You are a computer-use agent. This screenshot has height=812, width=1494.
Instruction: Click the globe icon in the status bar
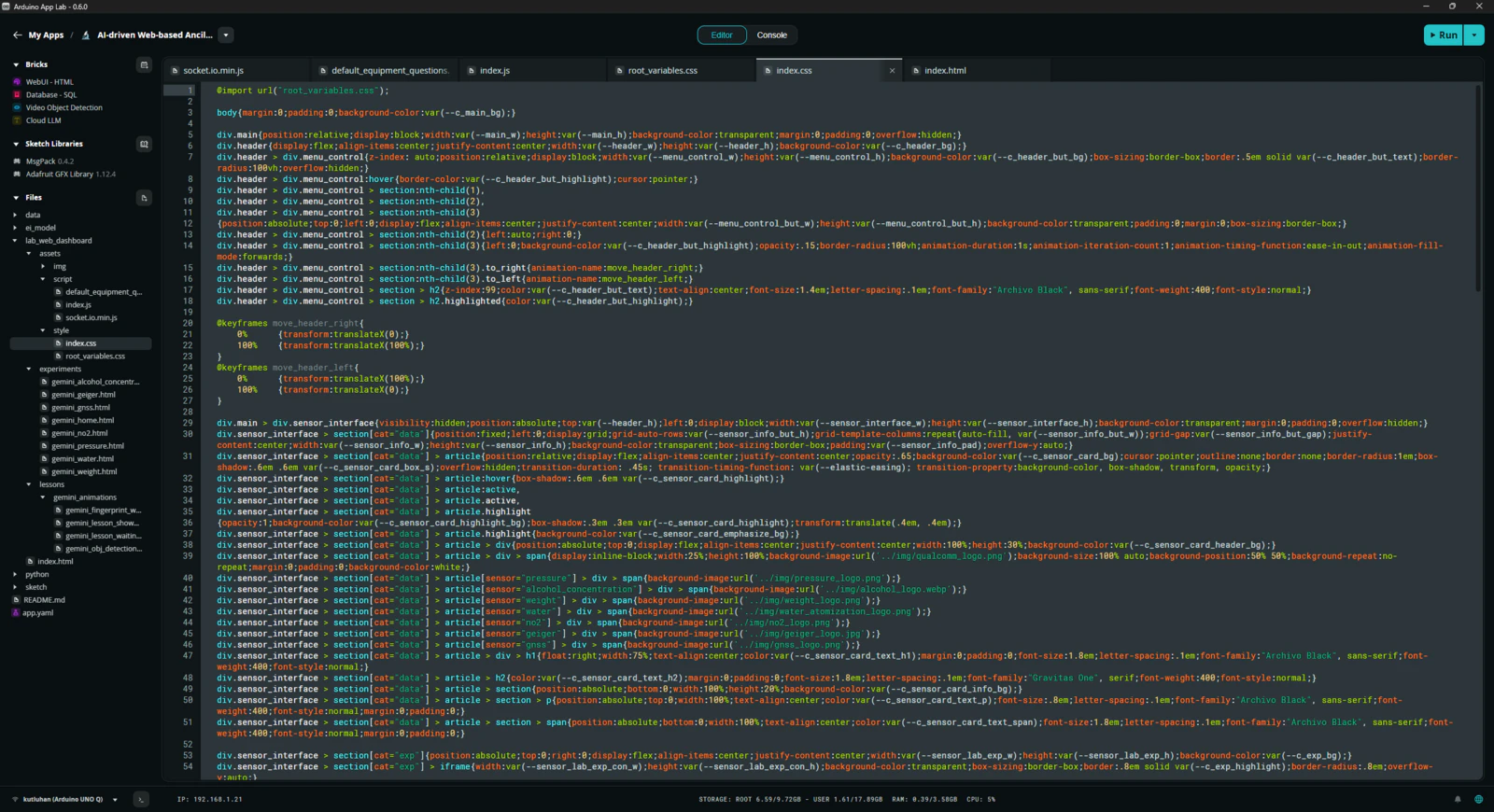pyautogui.click(x=1478, y=799)
